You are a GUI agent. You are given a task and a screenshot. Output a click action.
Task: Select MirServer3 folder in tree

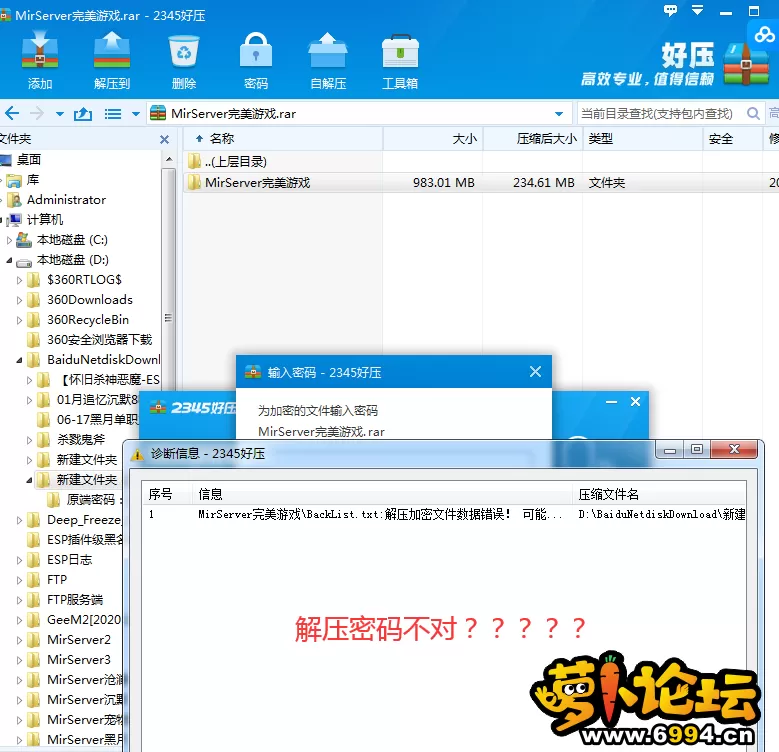click(79, 660)
